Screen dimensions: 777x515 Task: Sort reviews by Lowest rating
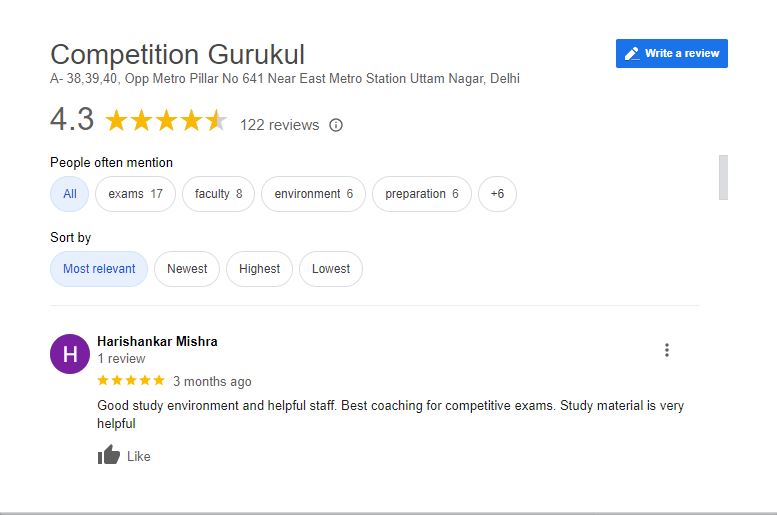(331, 269)
